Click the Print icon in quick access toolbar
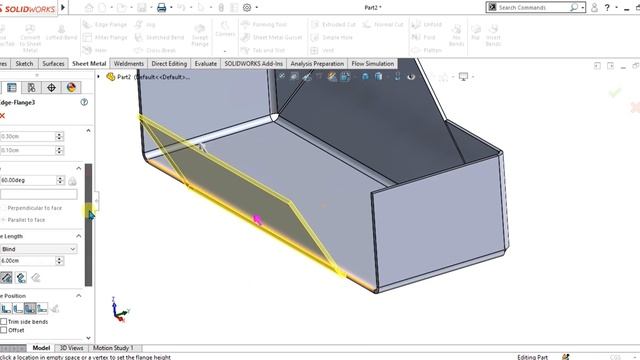 click(x=162, y=7)
